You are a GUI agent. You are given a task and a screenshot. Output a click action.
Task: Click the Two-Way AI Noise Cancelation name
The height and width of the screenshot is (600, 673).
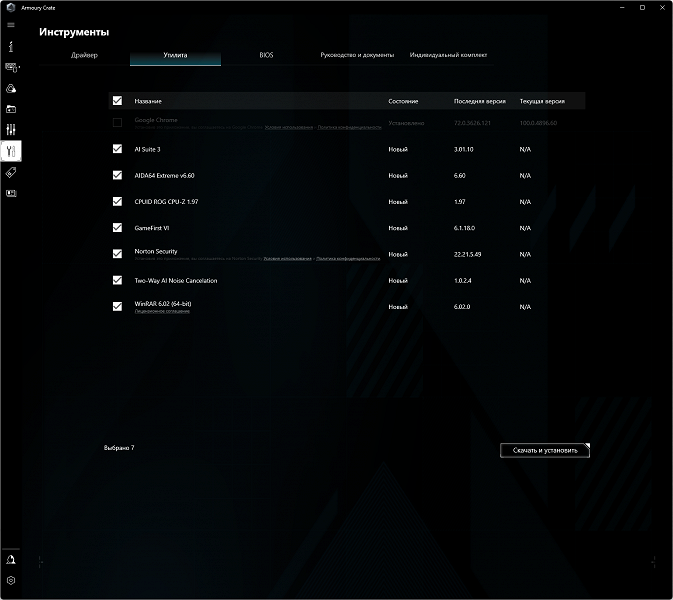tap(176, 281)
